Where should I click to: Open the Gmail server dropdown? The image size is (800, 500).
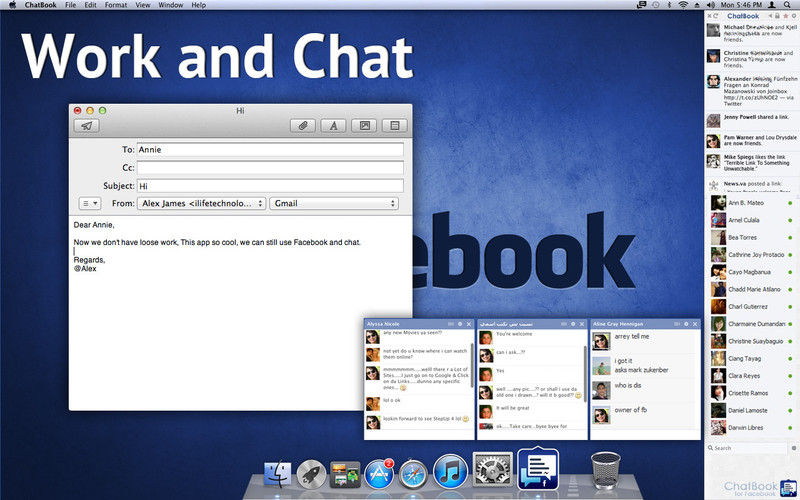[334, 203]
